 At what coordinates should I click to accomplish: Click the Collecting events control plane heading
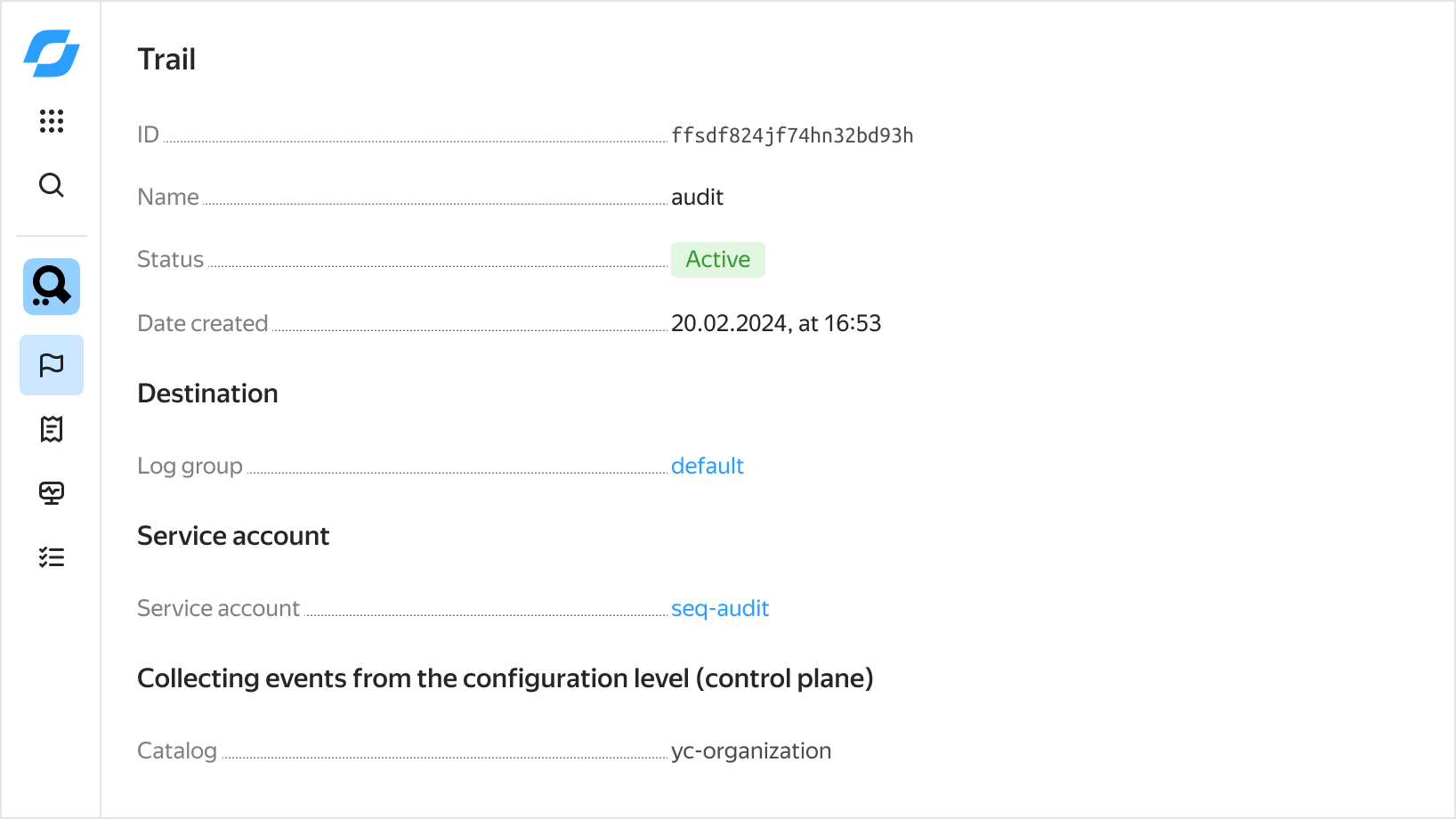pyautogui.click(x=505, y=678)
